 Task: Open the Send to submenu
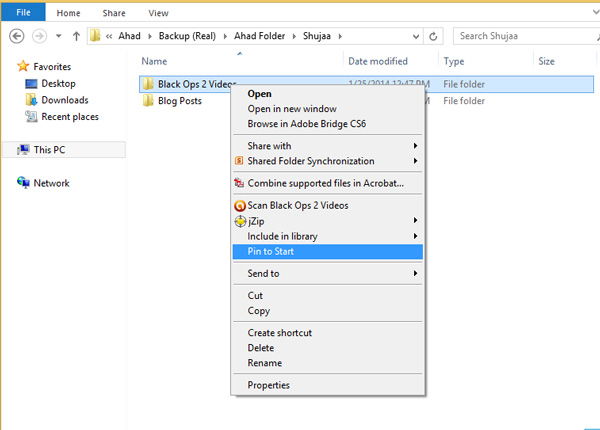328,273
